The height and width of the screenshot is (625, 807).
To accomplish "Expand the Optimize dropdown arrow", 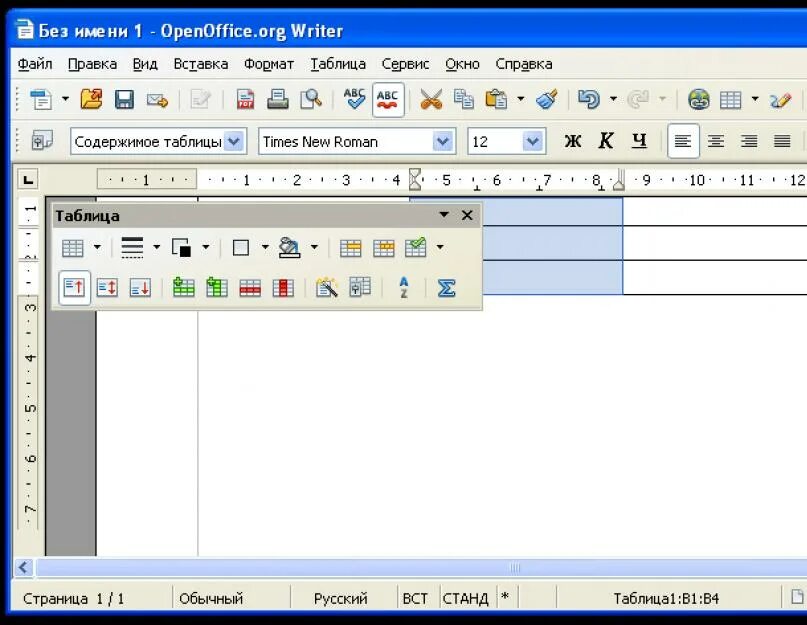I will coord(440,247).
